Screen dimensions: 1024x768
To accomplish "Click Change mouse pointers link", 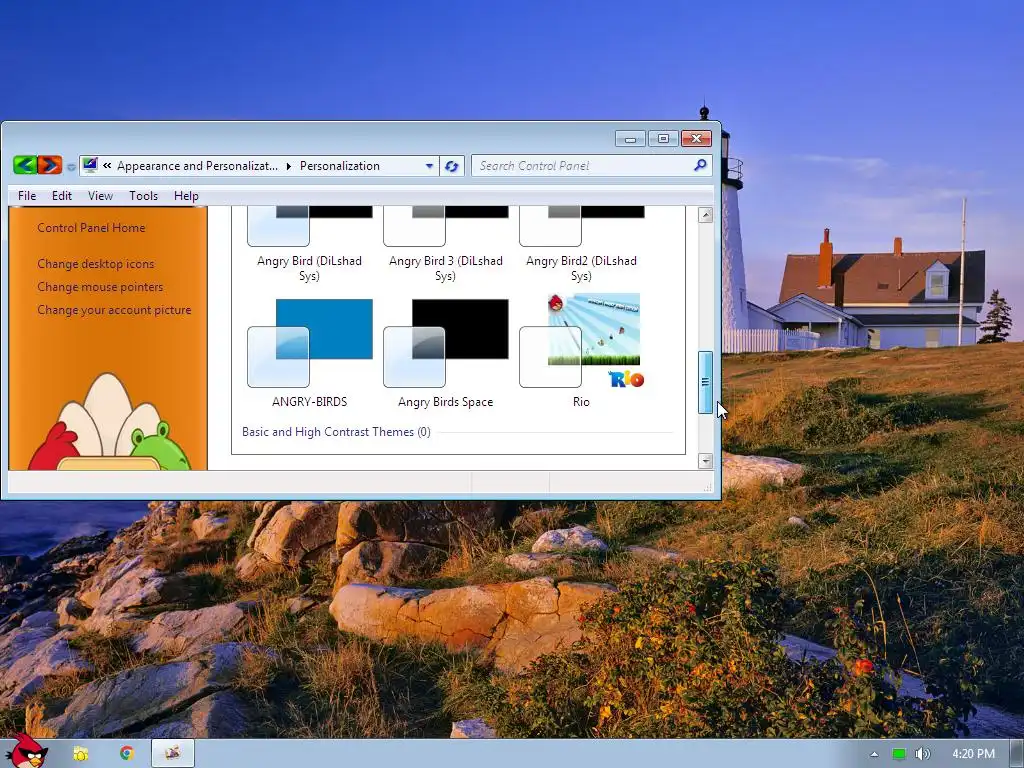I will pyautogui.click(x=101, y=287).
